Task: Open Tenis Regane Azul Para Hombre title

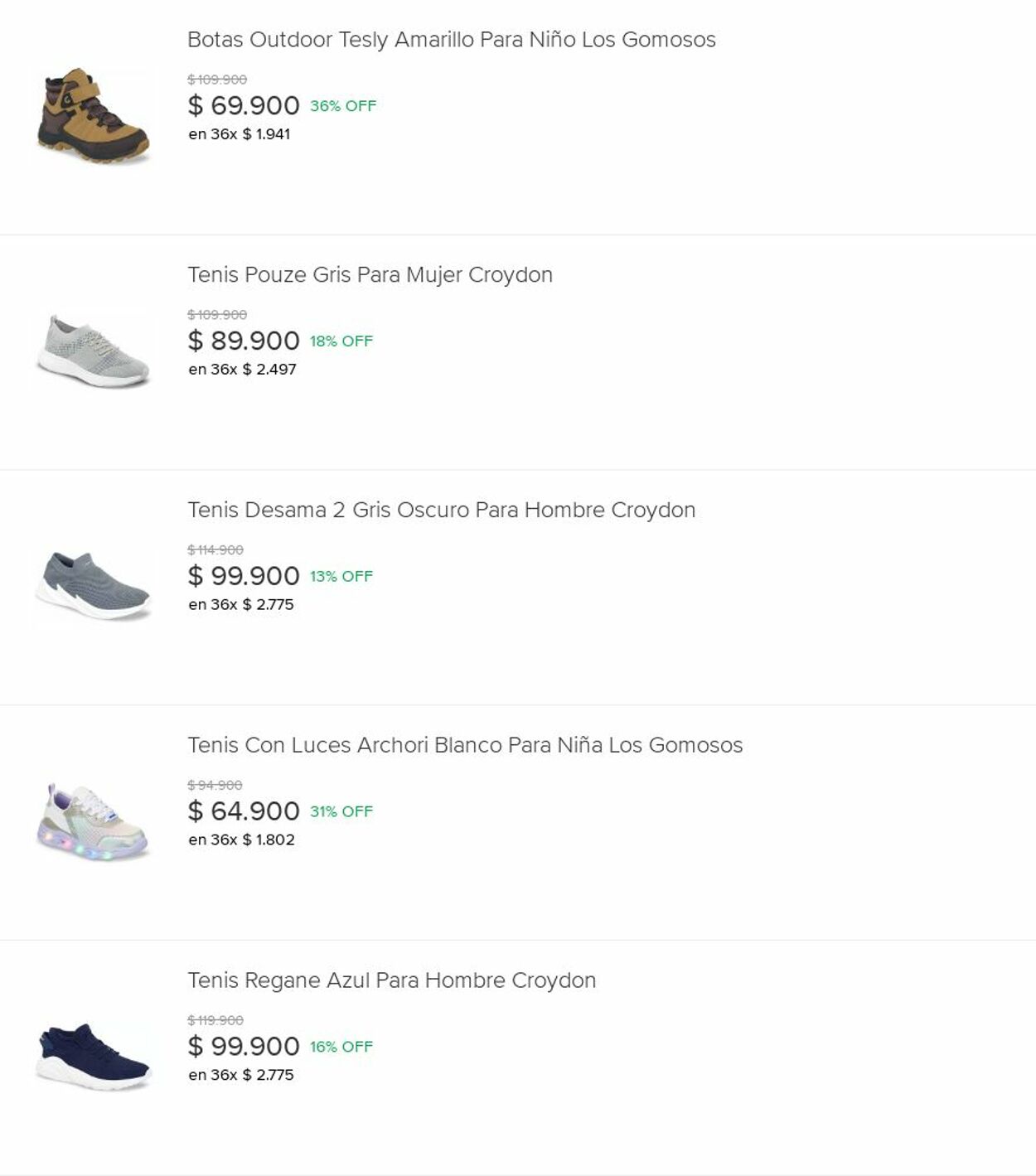Action: (x=391, y=980)
